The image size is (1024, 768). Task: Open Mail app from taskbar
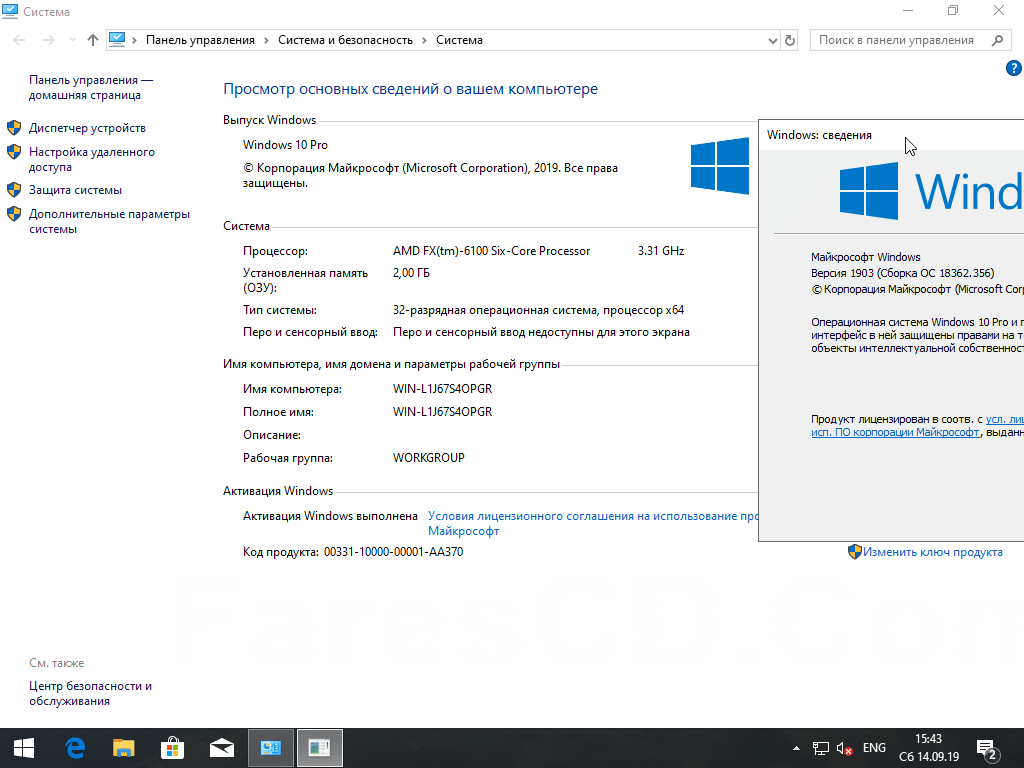pos(222,748)
